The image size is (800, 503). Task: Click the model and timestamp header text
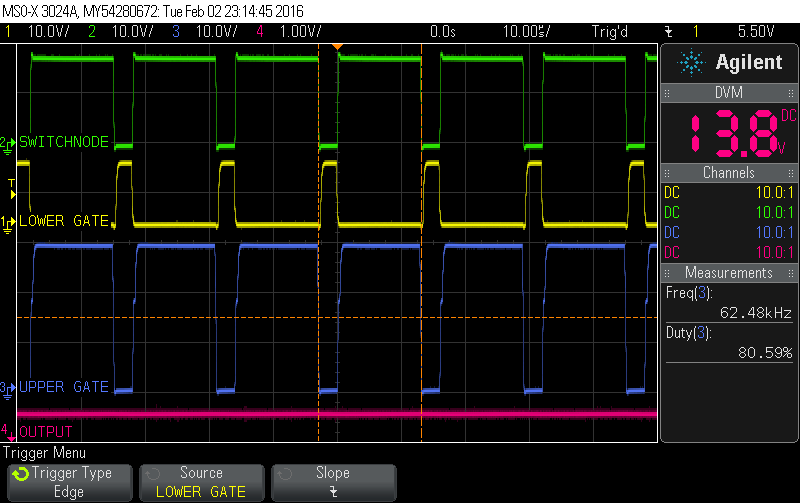click(153, 11)
